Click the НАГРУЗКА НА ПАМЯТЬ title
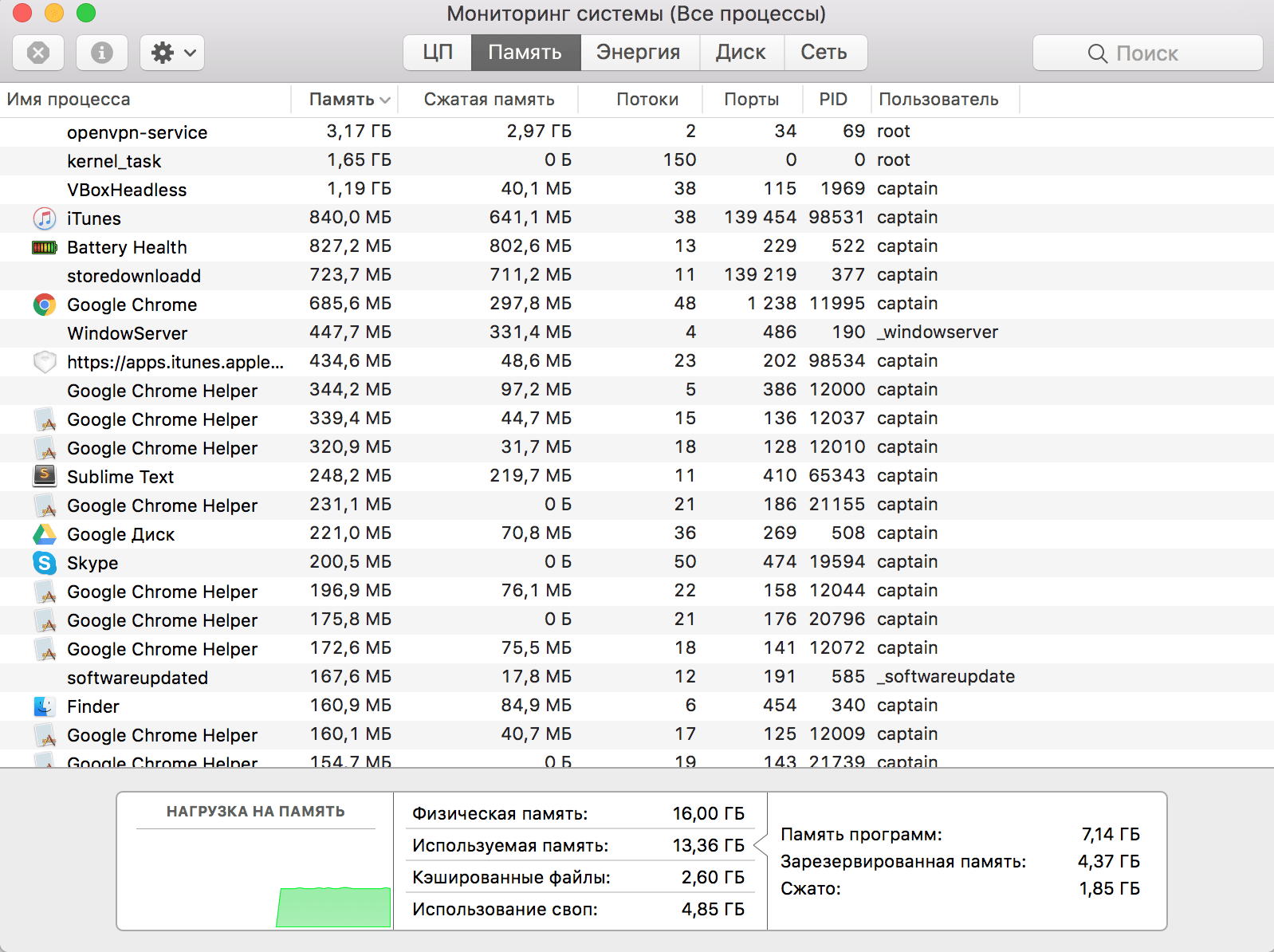1274x952 pixels. tap(255, 812)
